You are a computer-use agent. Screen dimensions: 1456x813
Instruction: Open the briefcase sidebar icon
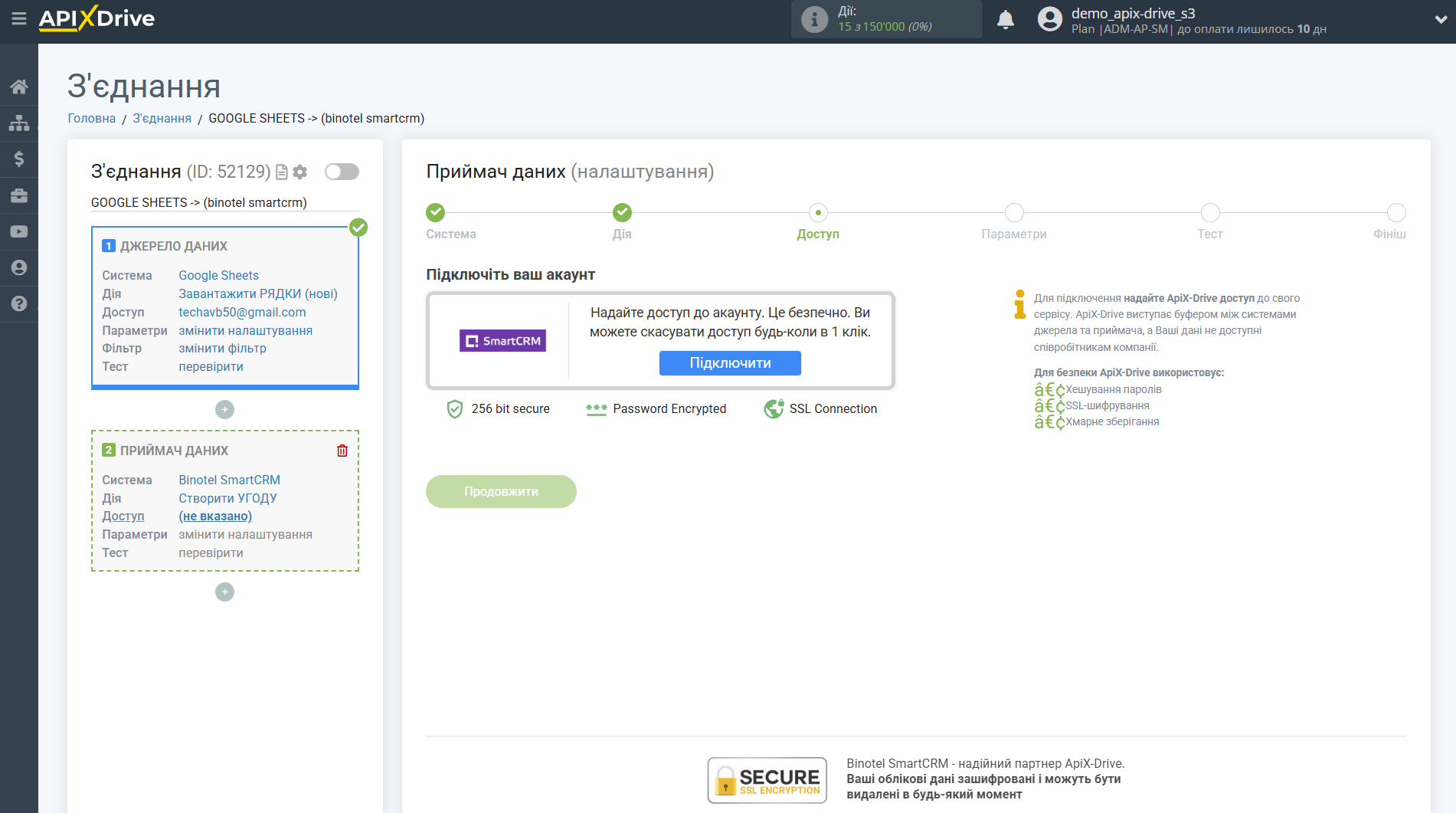(19, 195)
